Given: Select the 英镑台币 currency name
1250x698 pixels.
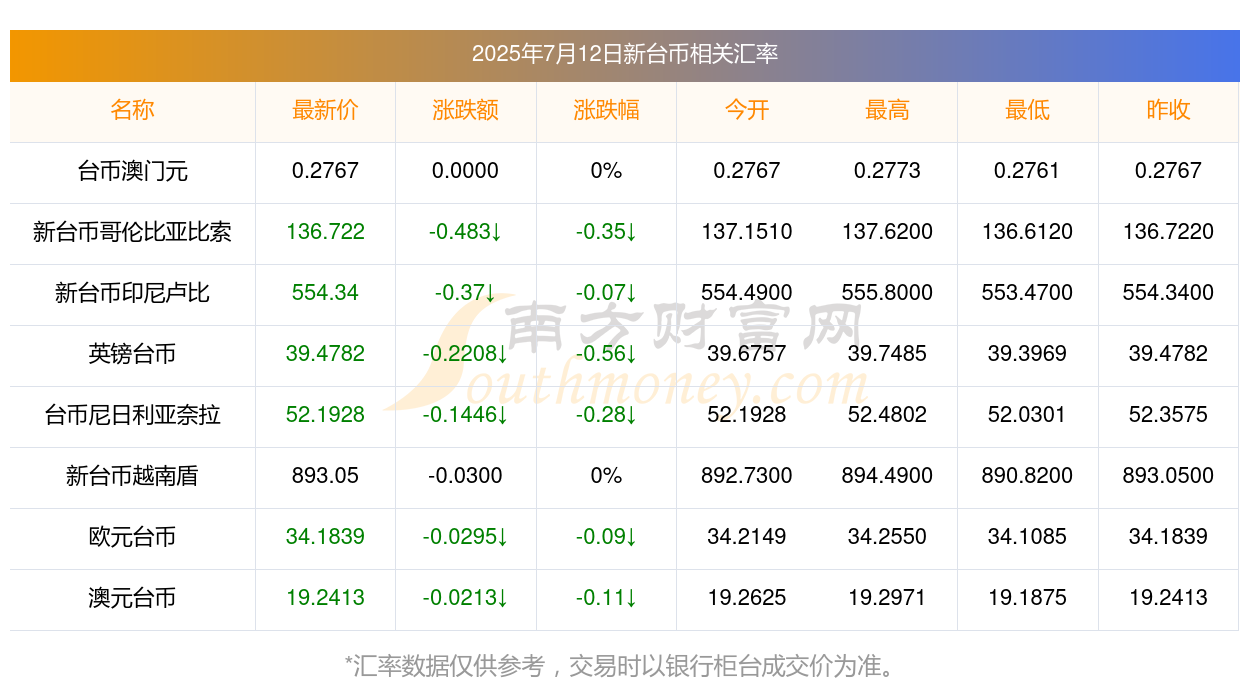Looking at the screenshot, I should [x=132, y=354].
